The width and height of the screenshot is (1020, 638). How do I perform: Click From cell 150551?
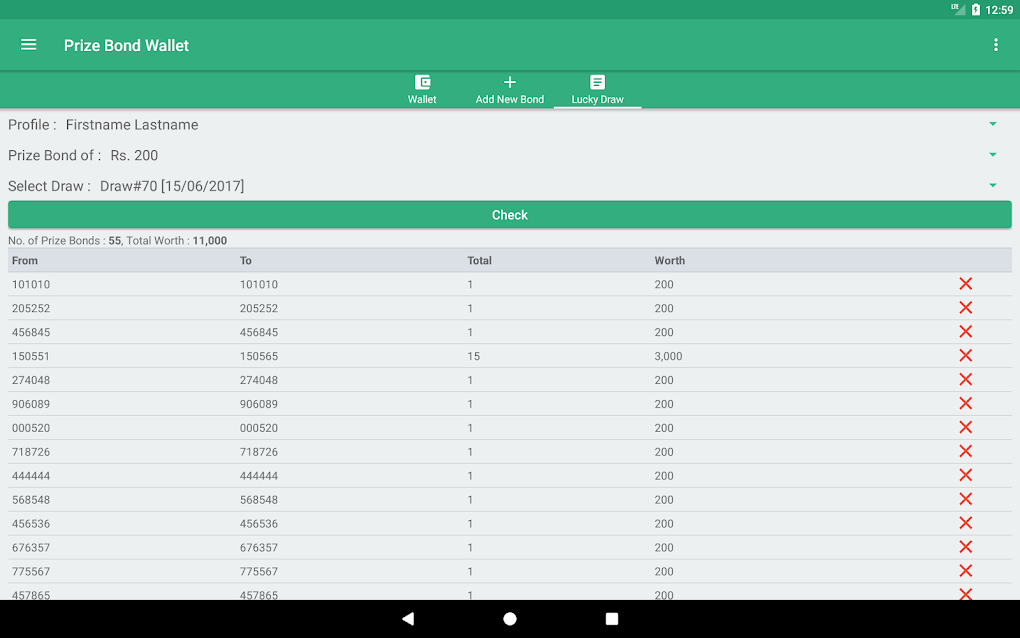(x=31, y=356)
